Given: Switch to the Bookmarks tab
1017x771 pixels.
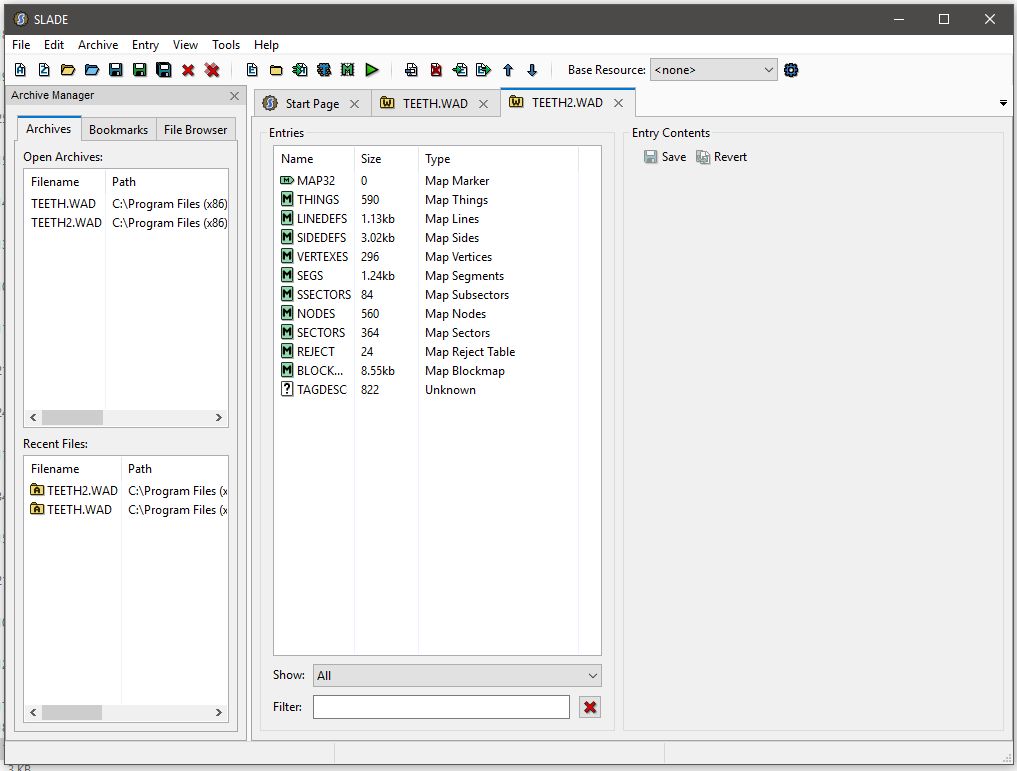Looking at the screenshot, I should click(118, 129).
